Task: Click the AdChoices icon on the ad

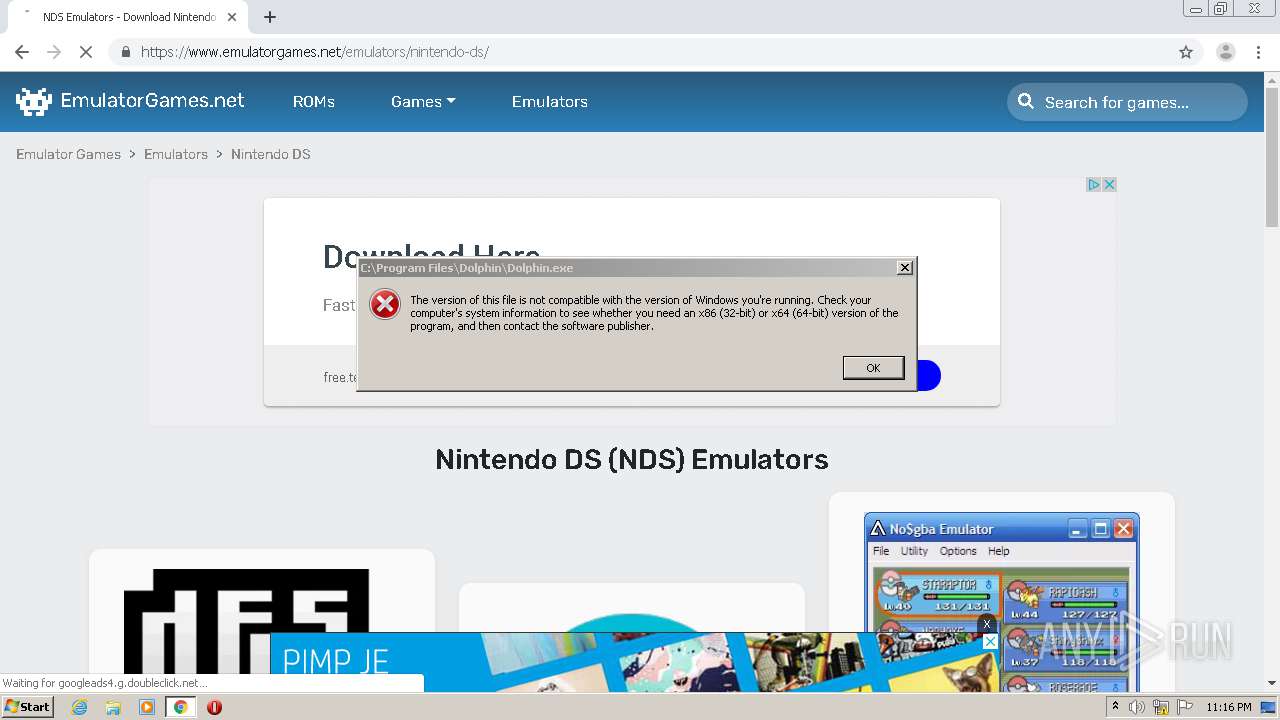Action: [x=1094, y=185]
